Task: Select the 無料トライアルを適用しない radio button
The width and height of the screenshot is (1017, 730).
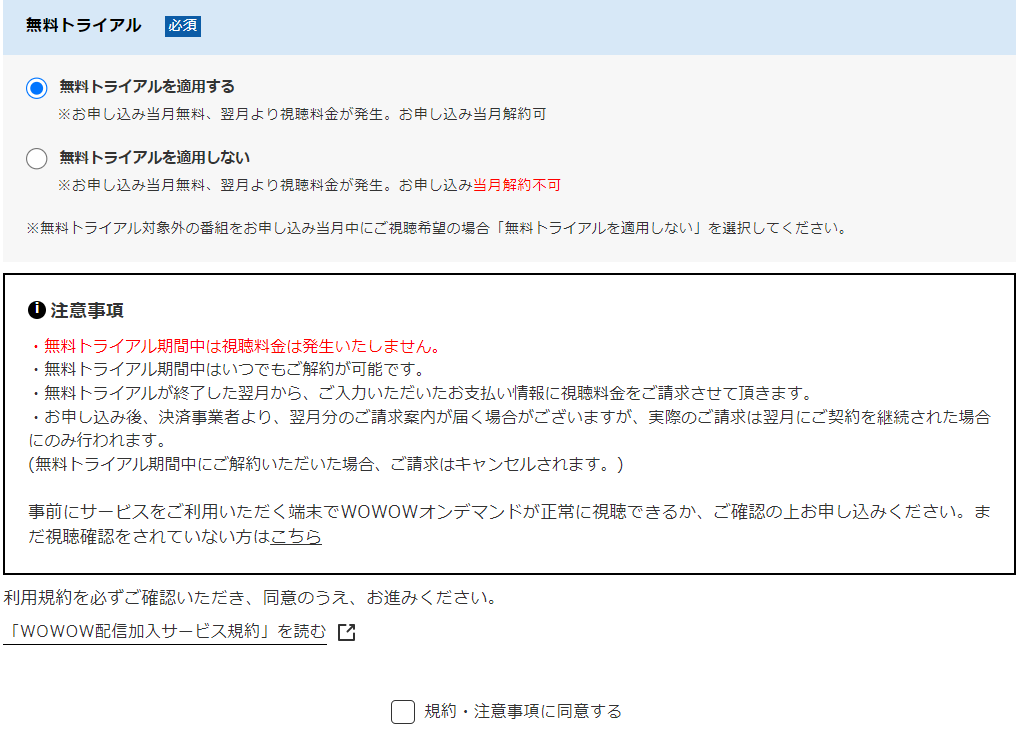Action: (37, 158)
